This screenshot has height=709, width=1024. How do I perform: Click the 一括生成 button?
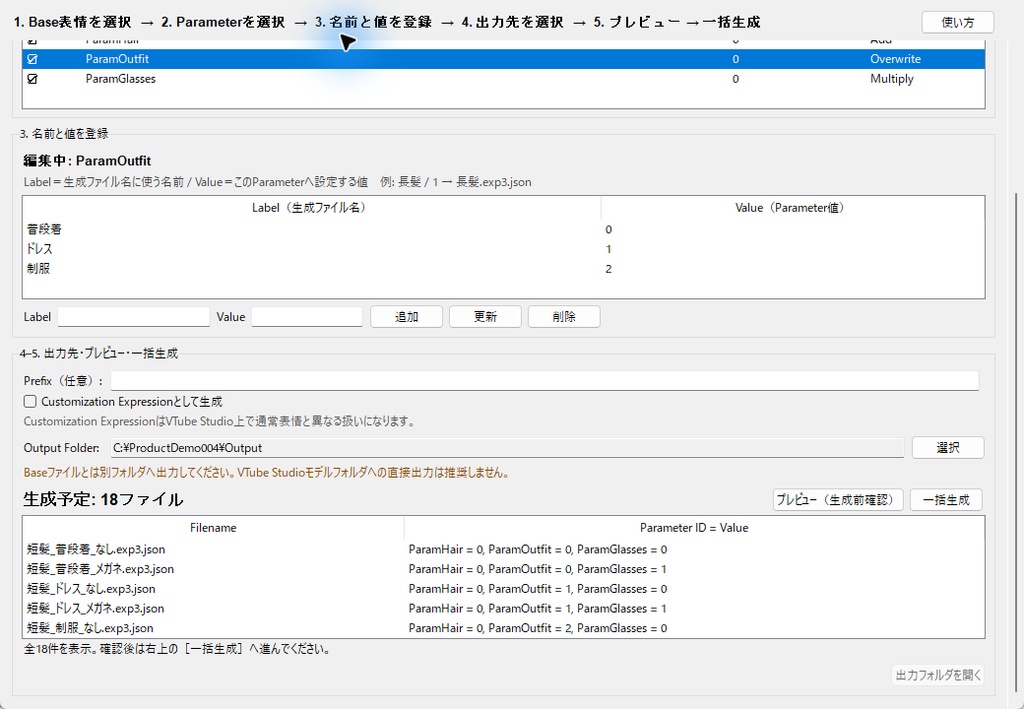click(946, 500)
